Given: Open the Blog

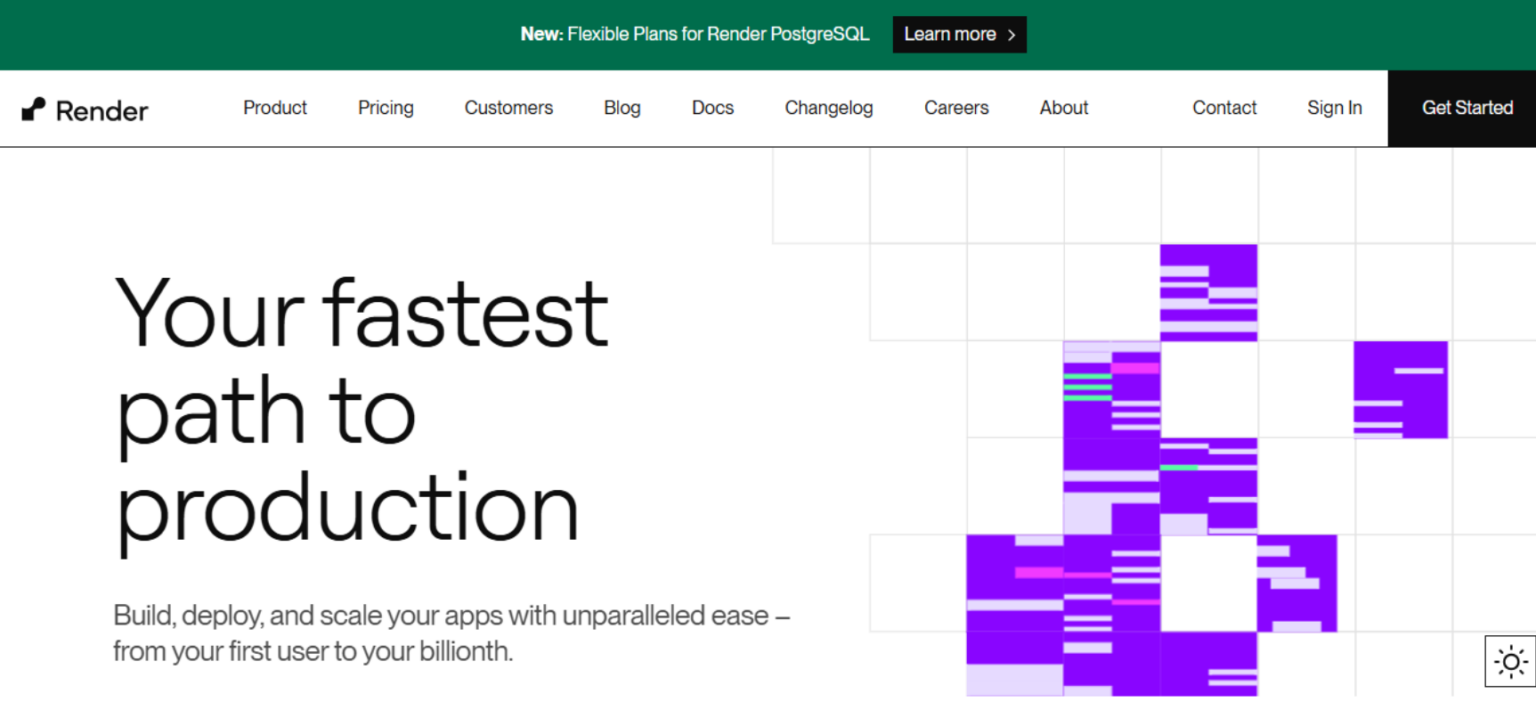Looking at the screenshot, I should [x=622, y=108].
